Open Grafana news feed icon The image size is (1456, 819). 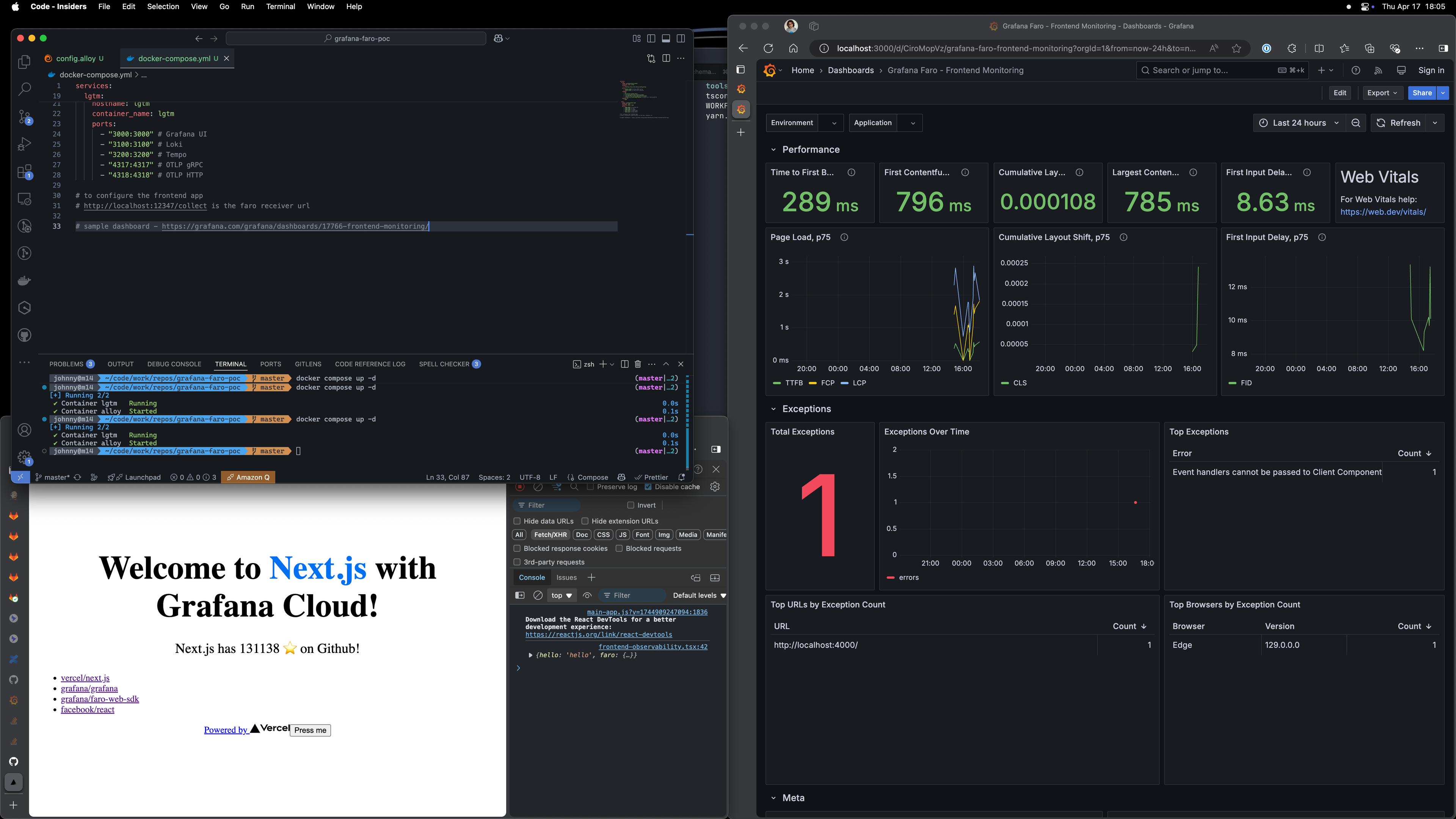(x=1378, y=70)
